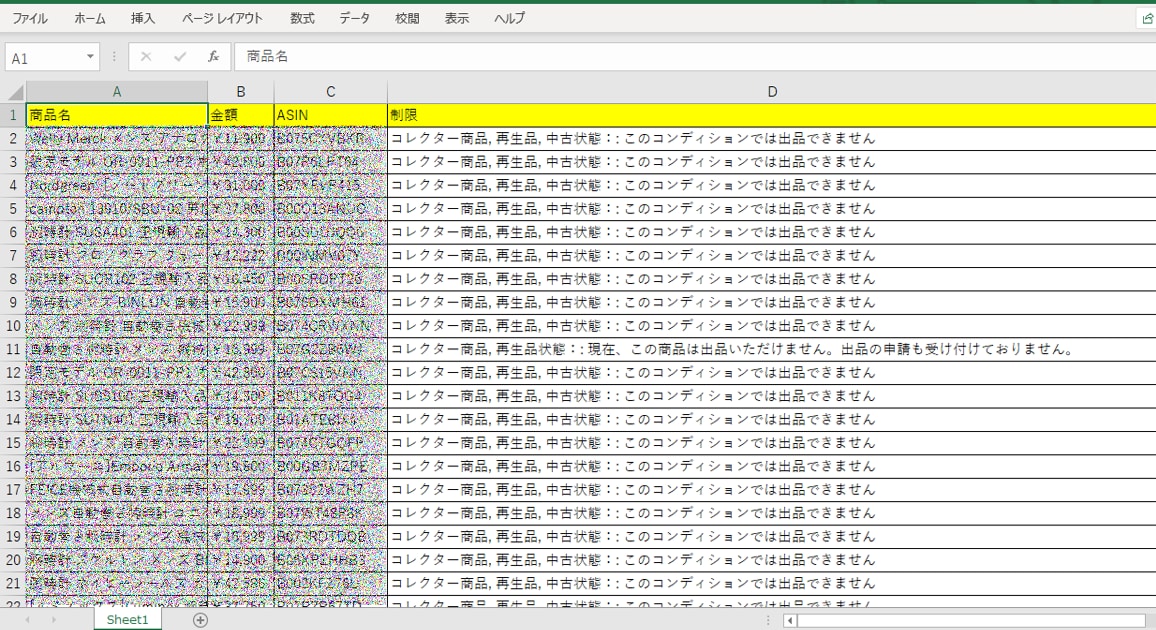Click the horizontal scrollbar track

970,620
